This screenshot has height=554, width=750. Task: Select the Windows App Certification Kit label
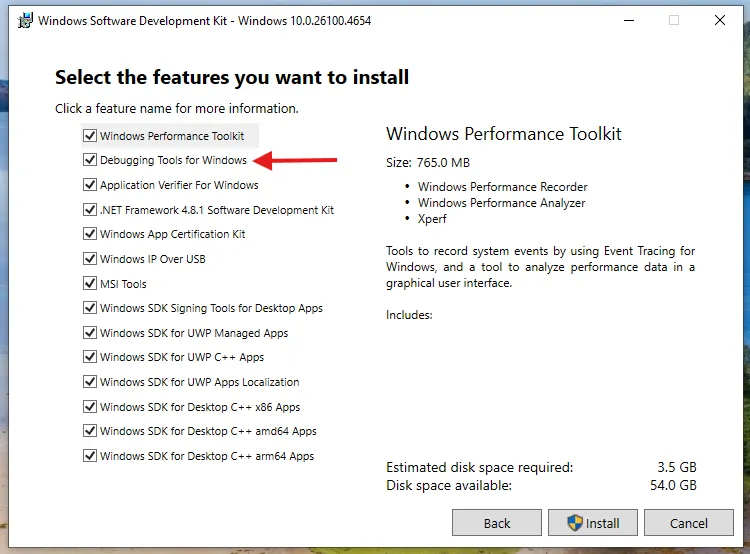pos(172,234)
